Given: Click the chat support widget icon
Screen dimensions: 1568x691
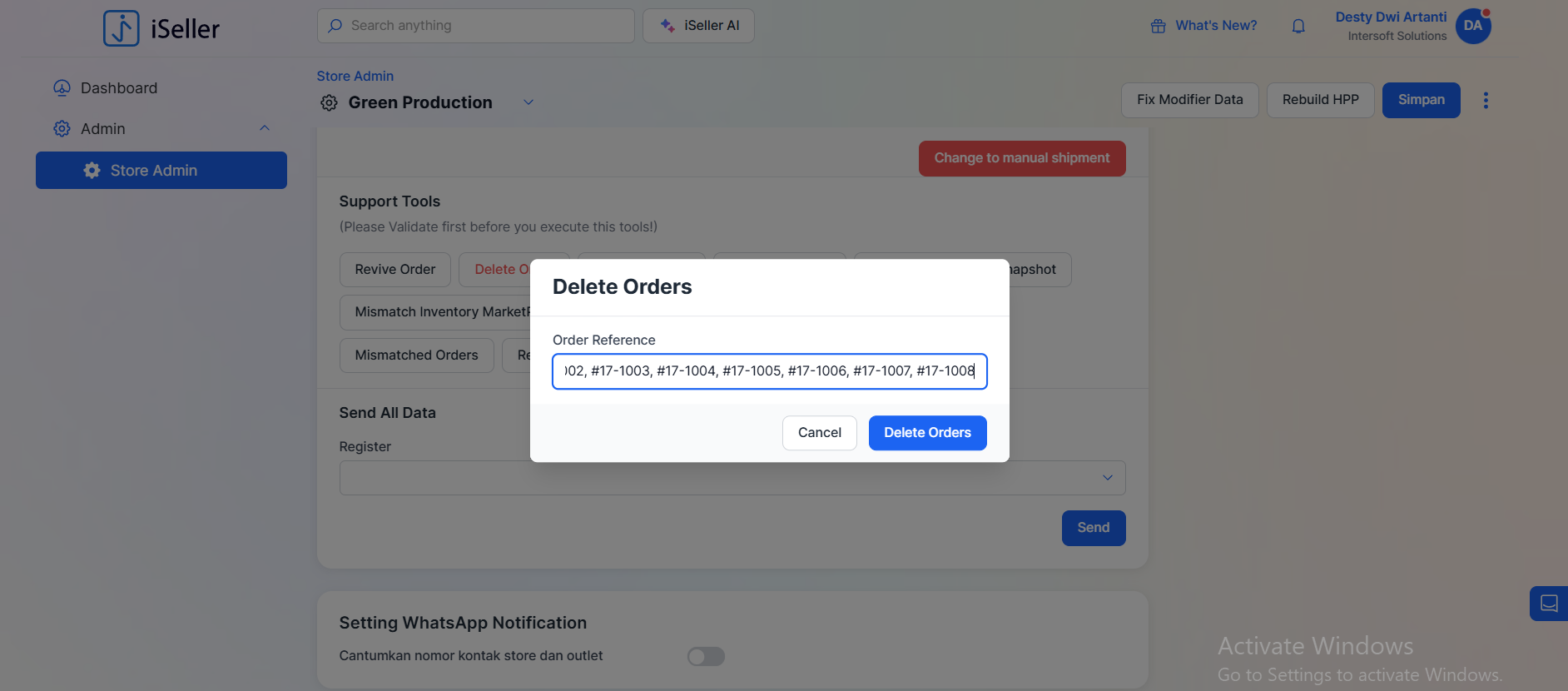Looking at the screenshot, I should pyautogui.click(x=1548, y=604).
